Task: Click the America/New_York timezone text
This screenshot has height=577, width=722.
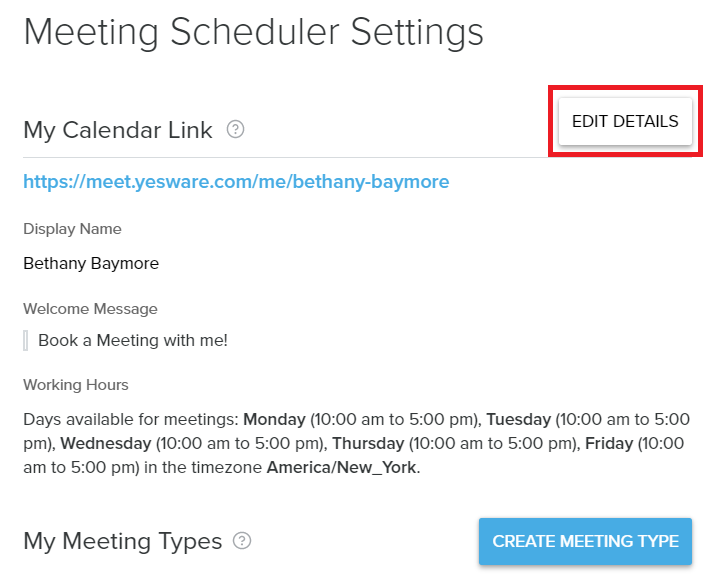Action: 342,467
